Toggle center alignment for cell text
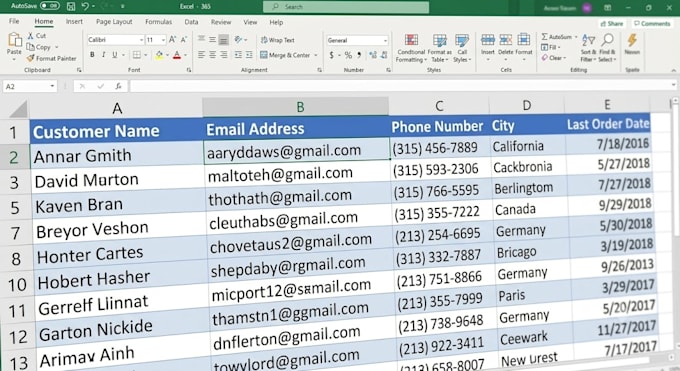The image size is (680, 371). click(x=212, y=55)
